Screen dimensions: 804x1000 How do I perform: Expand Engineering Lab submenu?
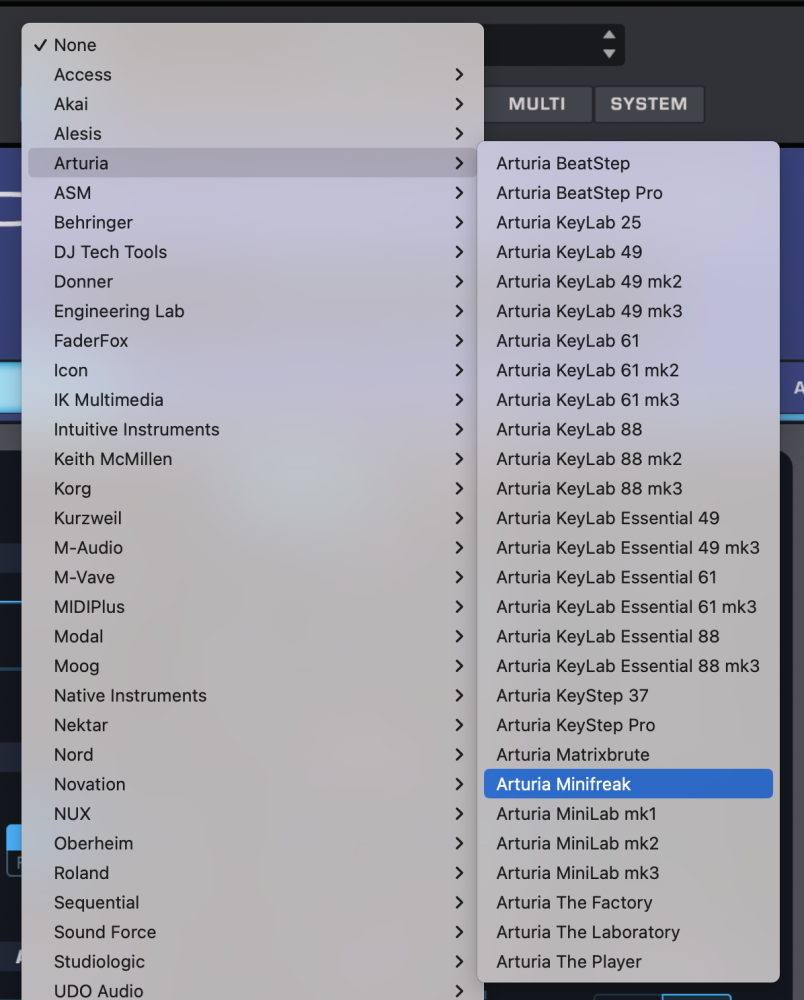[x=252, y=311]
